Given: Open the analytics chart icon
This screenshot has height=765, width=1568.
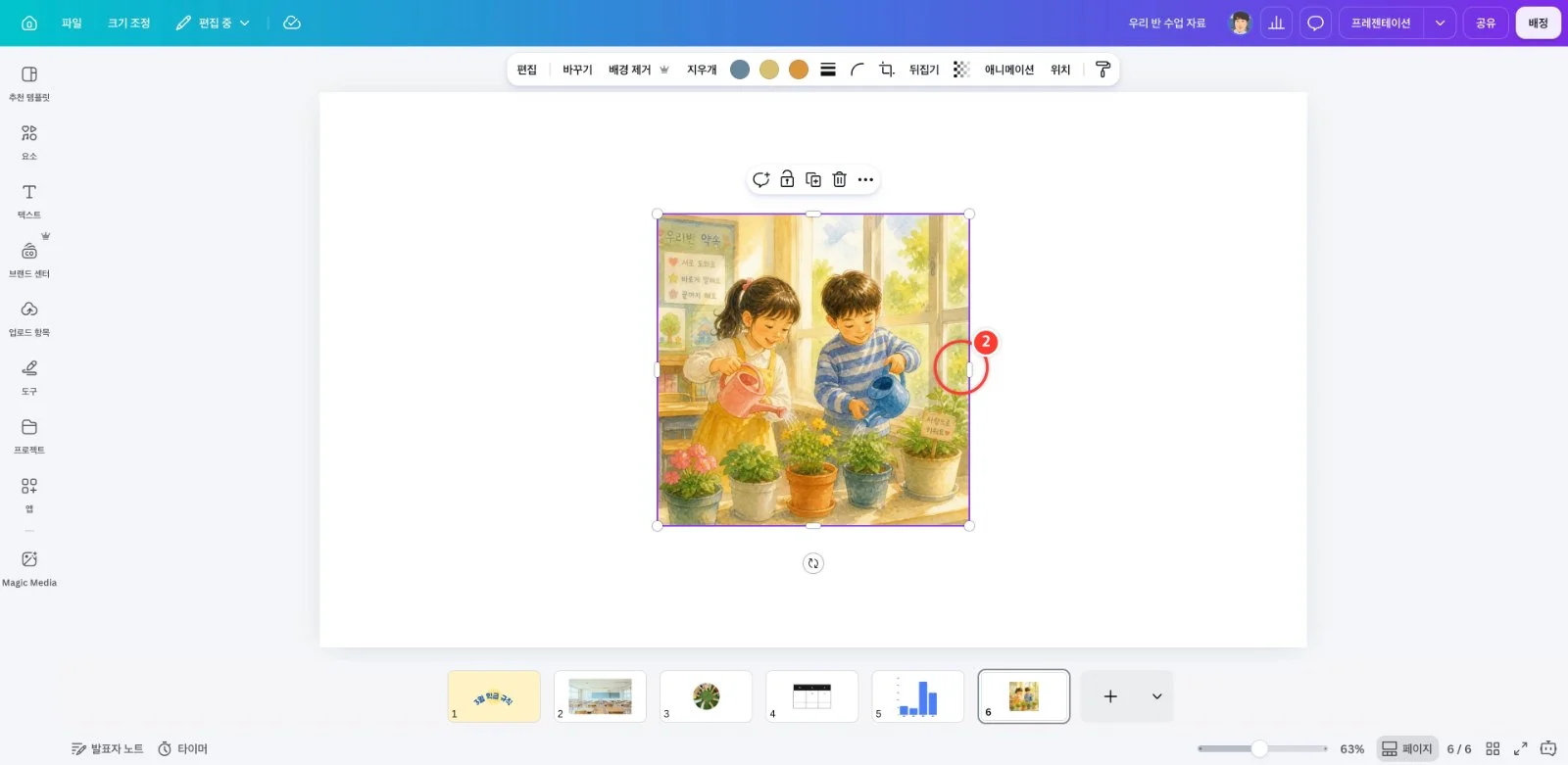Looking at the screenshot, I should coord(1276,23).
